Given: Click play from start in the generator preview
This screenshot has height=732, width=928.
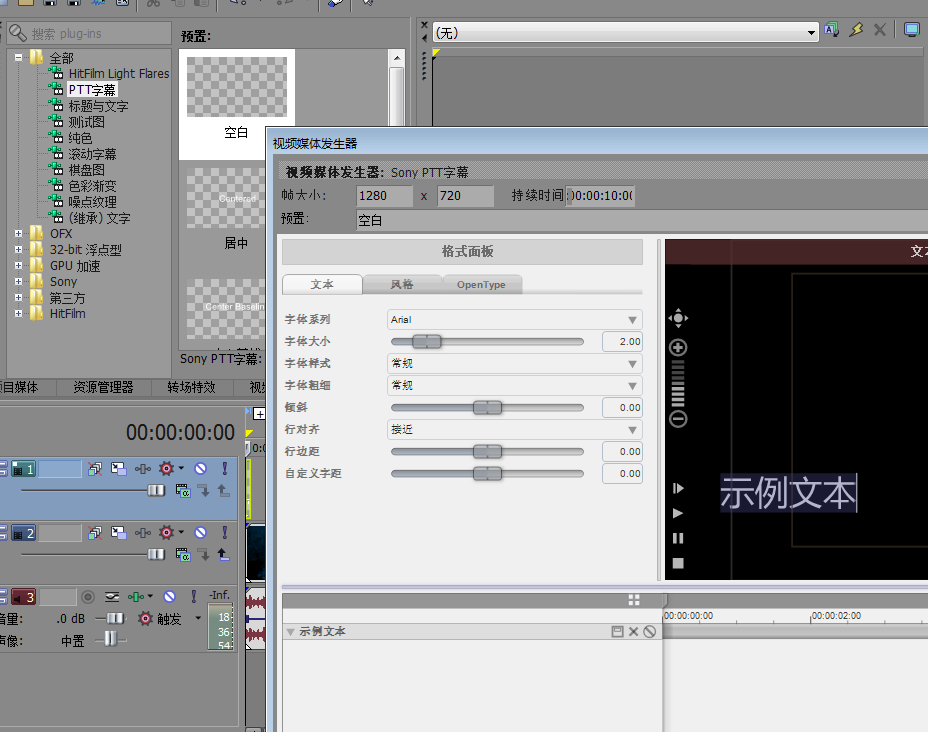Looking at the screenshot, I should pyautogui.click(x=678, y=488).
